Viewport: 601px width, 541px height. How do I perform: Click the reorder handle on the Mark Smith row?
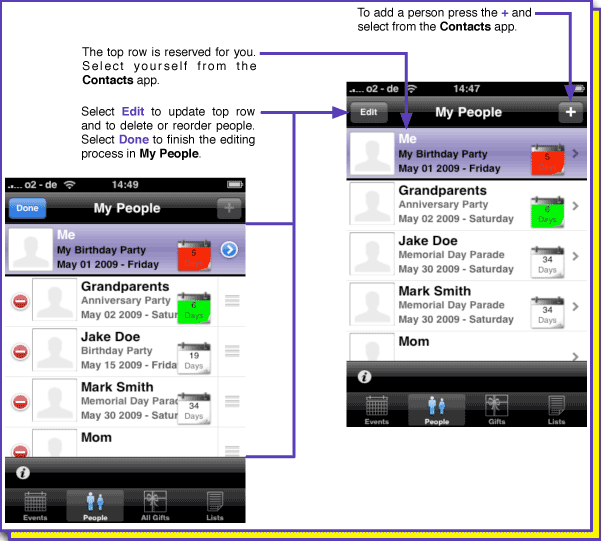233,401
